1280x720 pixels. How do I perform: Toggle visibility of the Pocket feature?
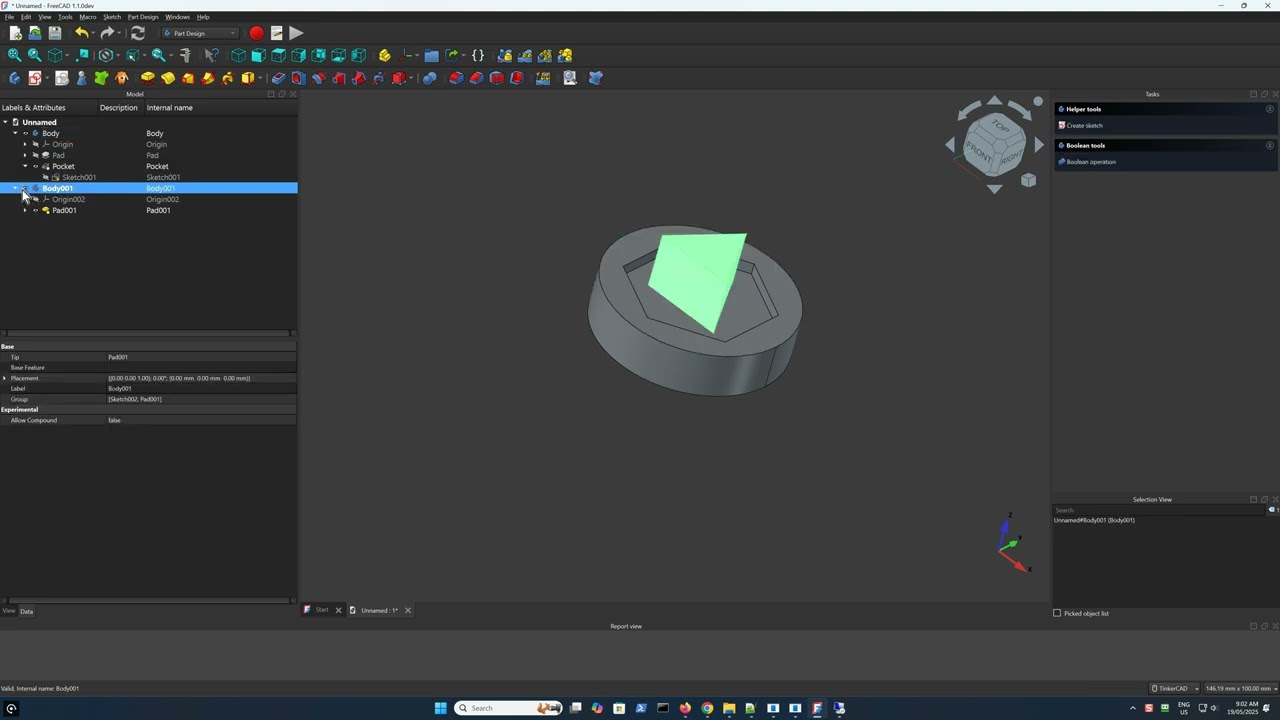click(x=35, y=166)
